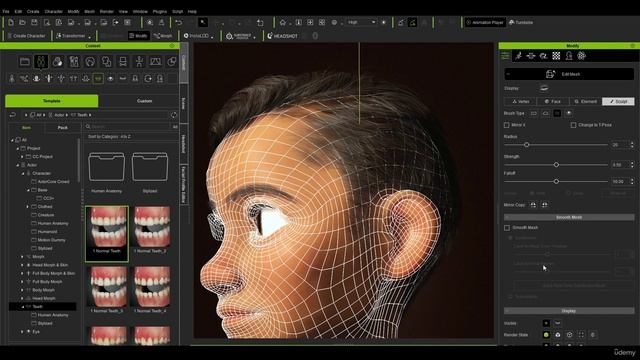Expand the Head Morph & Skin node
640x360 pixels.
pyautogui.click(x=22, y=265)
